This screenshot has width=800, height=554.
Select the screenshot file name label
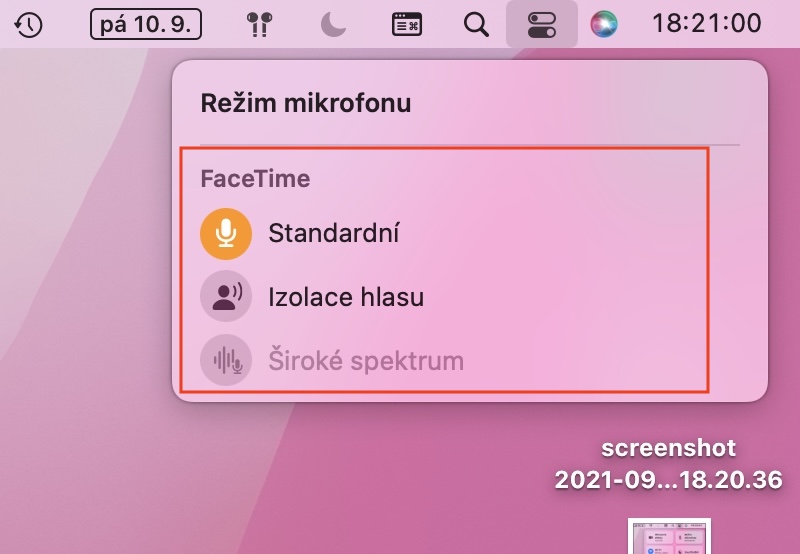pyautogui.click(x=668, y=464)
